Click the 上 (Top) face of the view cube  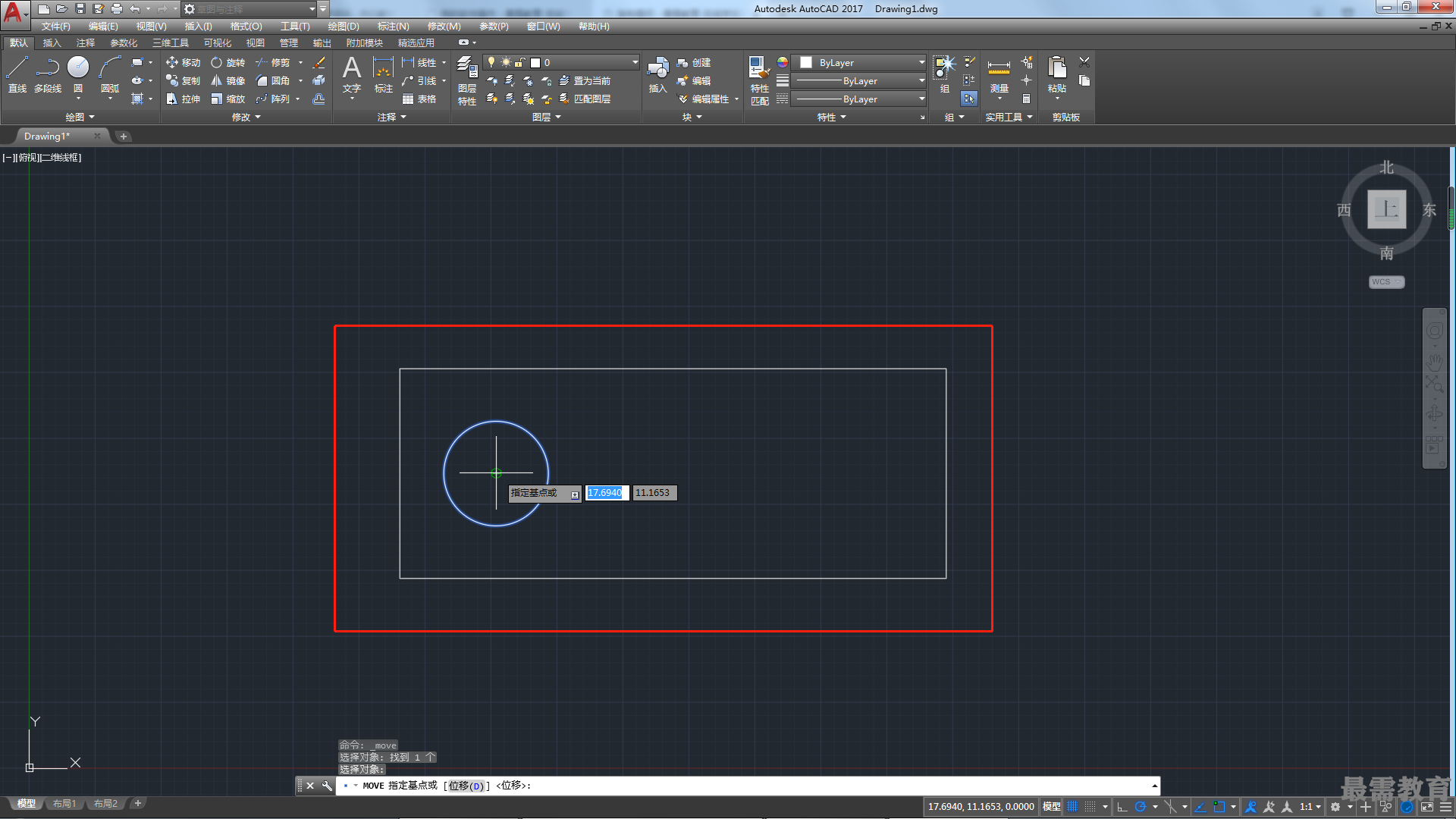pos(1386,209)
